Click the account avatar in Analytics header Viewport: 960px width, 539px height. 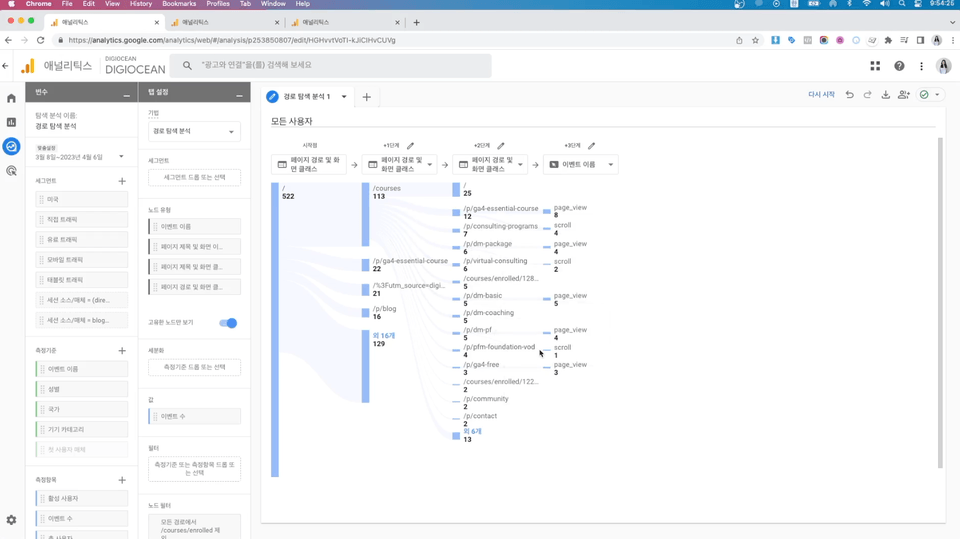point(943,66)
